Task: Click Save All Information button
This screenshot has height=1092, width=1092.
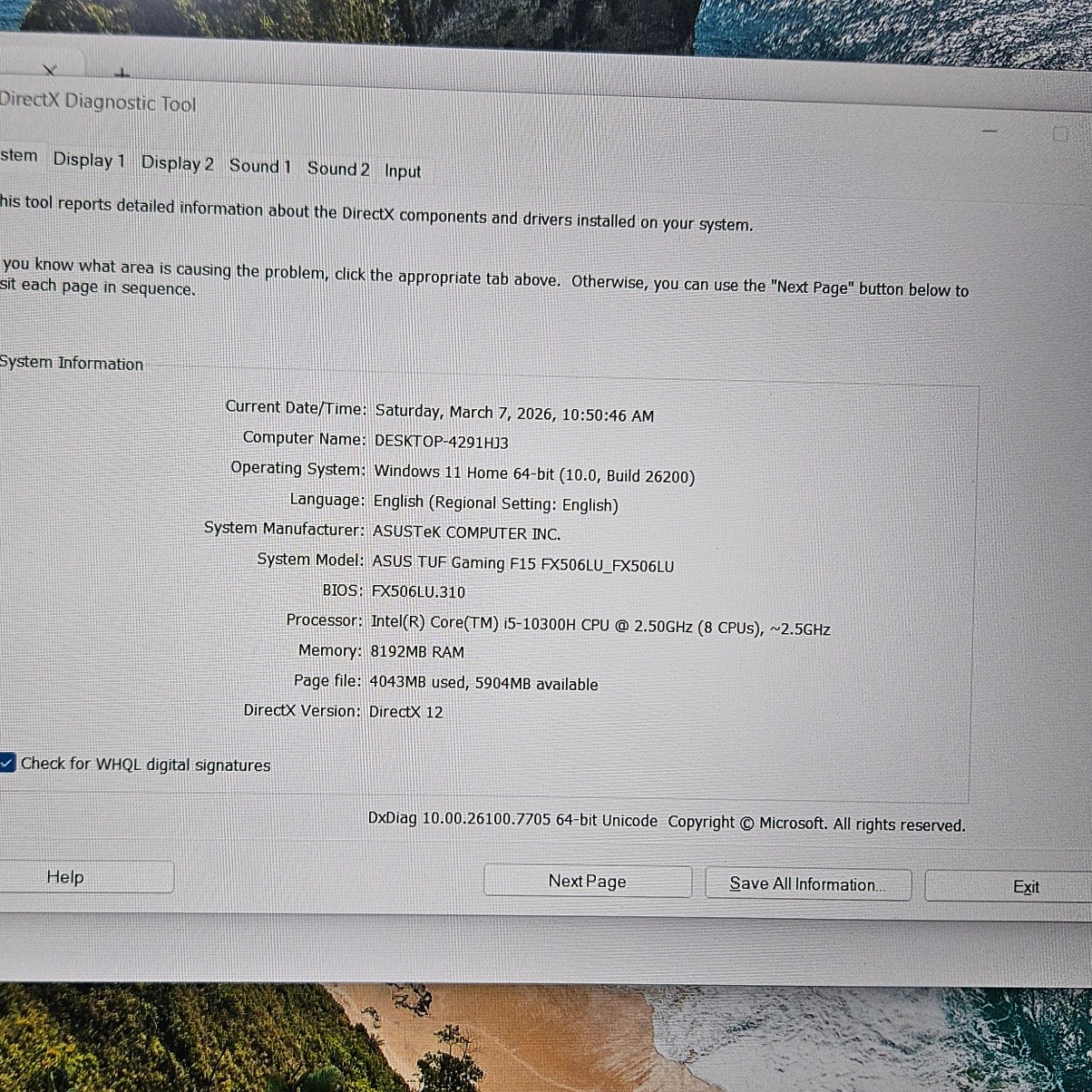Action: coord(807,884)
